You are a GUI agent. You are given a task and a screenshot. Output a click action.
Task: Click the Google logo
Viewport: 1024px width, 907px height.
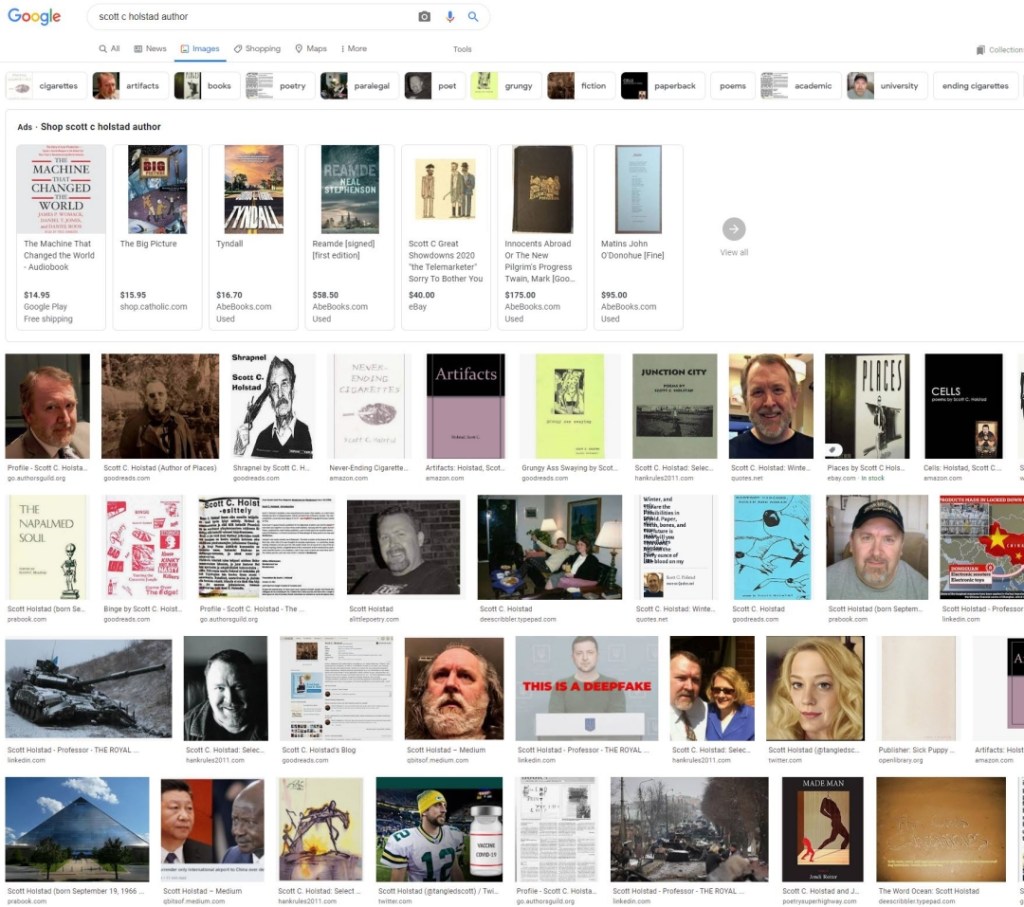pyautogui.click(x=35, y=17)
